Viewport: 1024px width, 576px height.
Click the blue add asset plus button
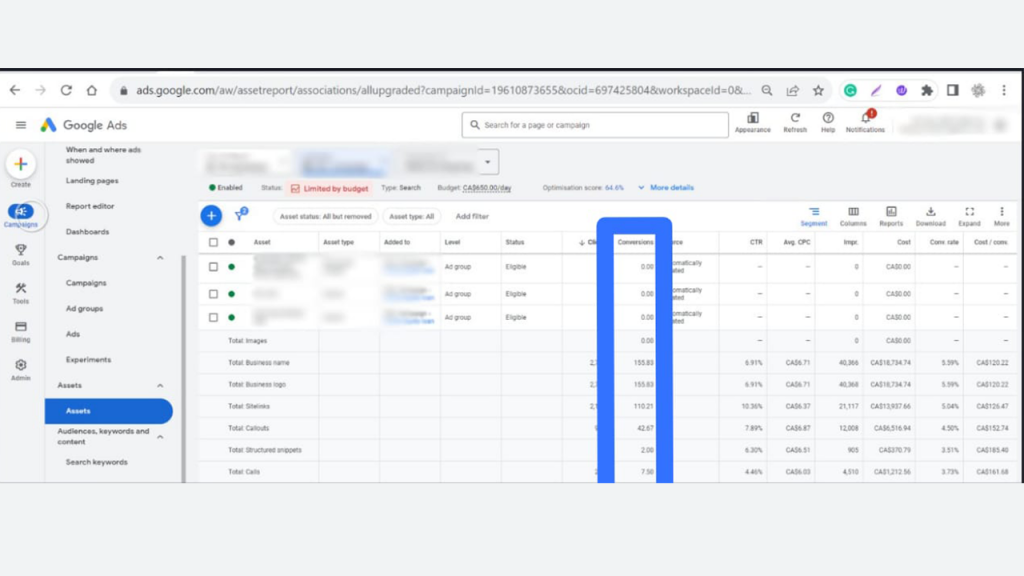click(211, 216)
